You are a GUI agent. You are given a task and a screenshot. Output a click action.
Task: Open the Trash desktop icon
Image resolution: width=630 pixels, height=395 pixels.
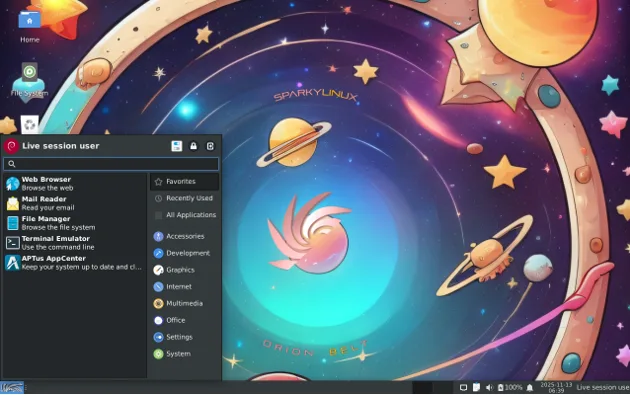30,125
